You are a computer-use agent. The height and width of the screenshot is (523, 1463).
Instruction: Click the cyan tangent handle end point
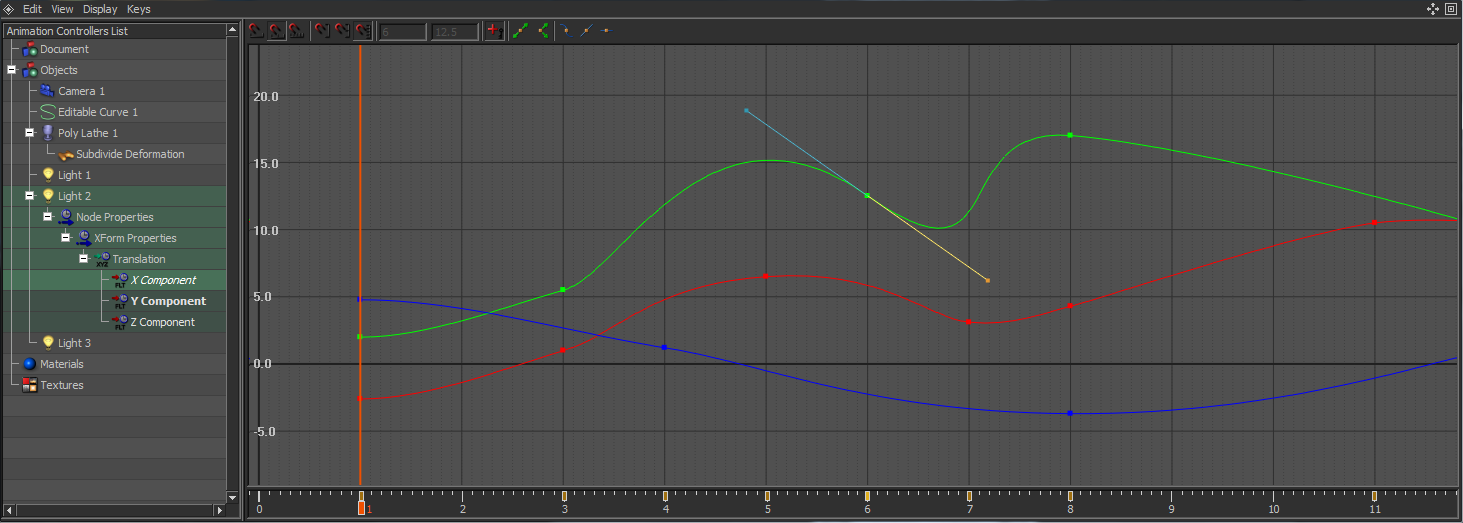[x=746, y=110]
